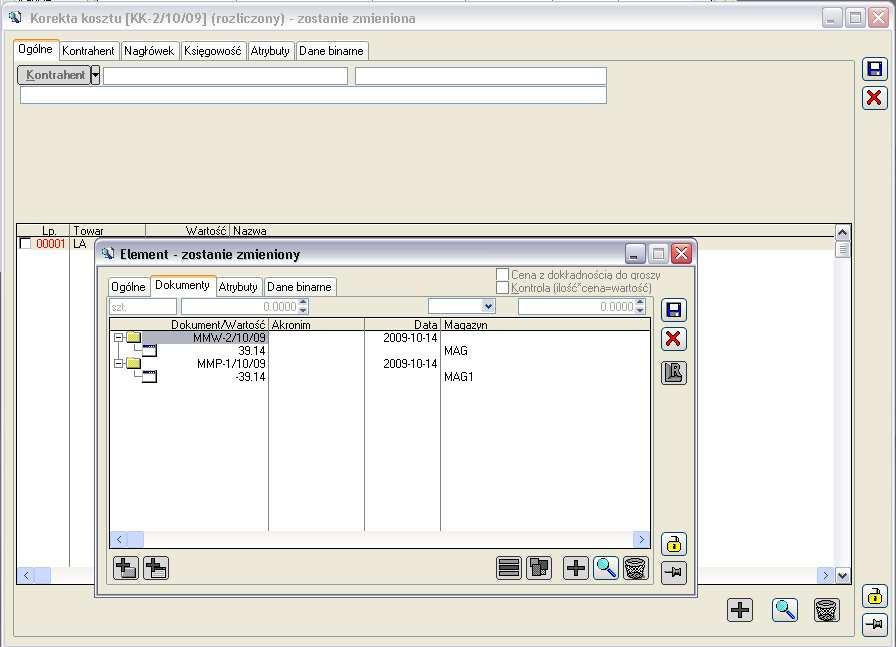The width and height of the screenshot is (896, 647).
Task: Click the Magazyn column header
Action: click(x=545, y=325)
